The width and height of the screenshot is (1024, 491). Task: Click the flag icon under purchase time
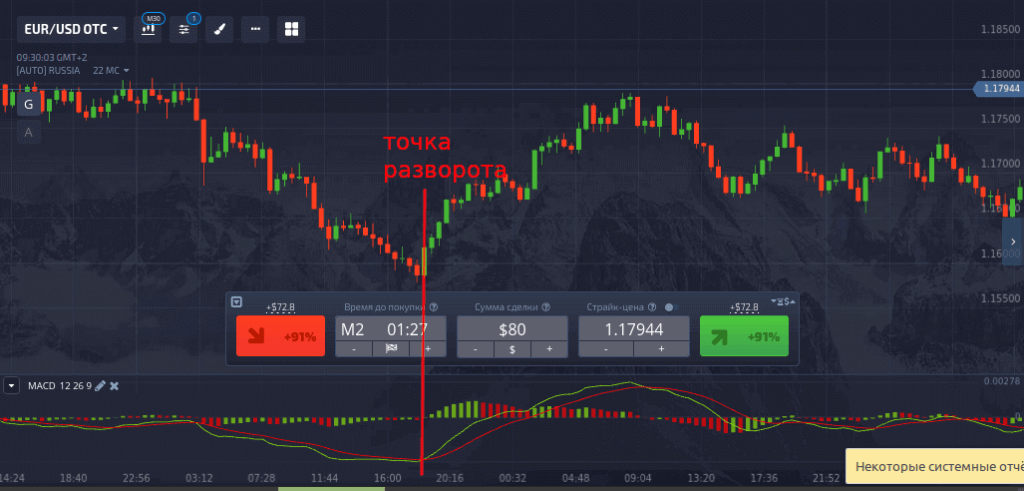(x=391, y=349)
